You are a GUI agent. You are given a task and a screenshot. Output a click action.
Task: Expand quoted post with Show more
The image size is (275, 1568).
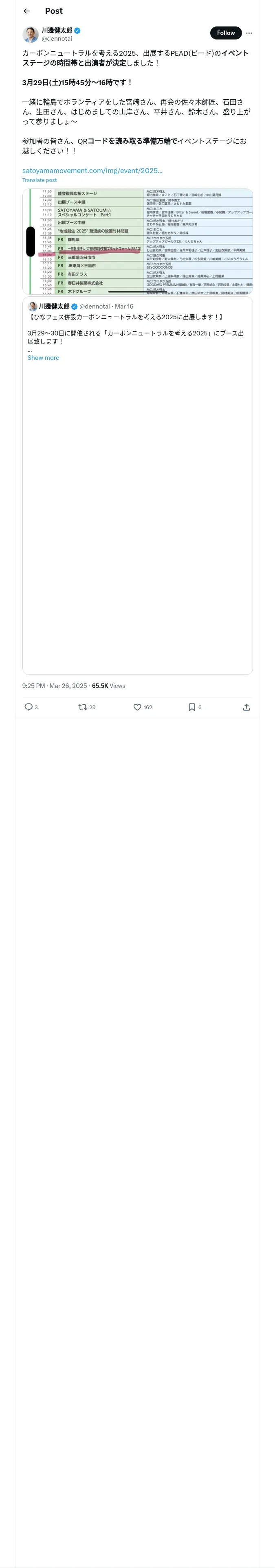pos(43,358)
